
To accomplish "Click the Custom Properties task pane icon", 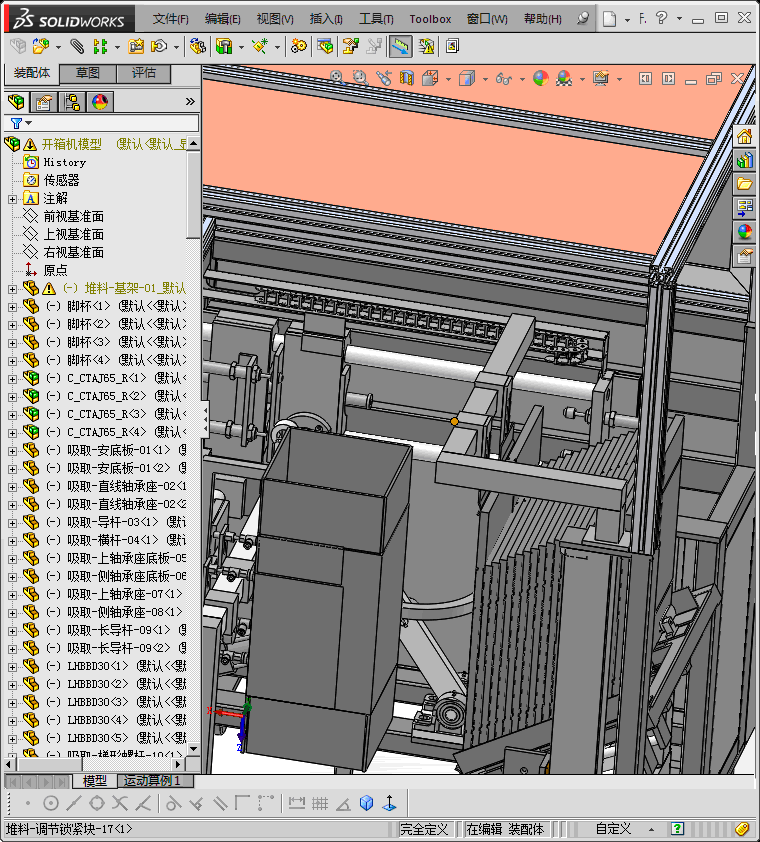I will coord(745,256).
